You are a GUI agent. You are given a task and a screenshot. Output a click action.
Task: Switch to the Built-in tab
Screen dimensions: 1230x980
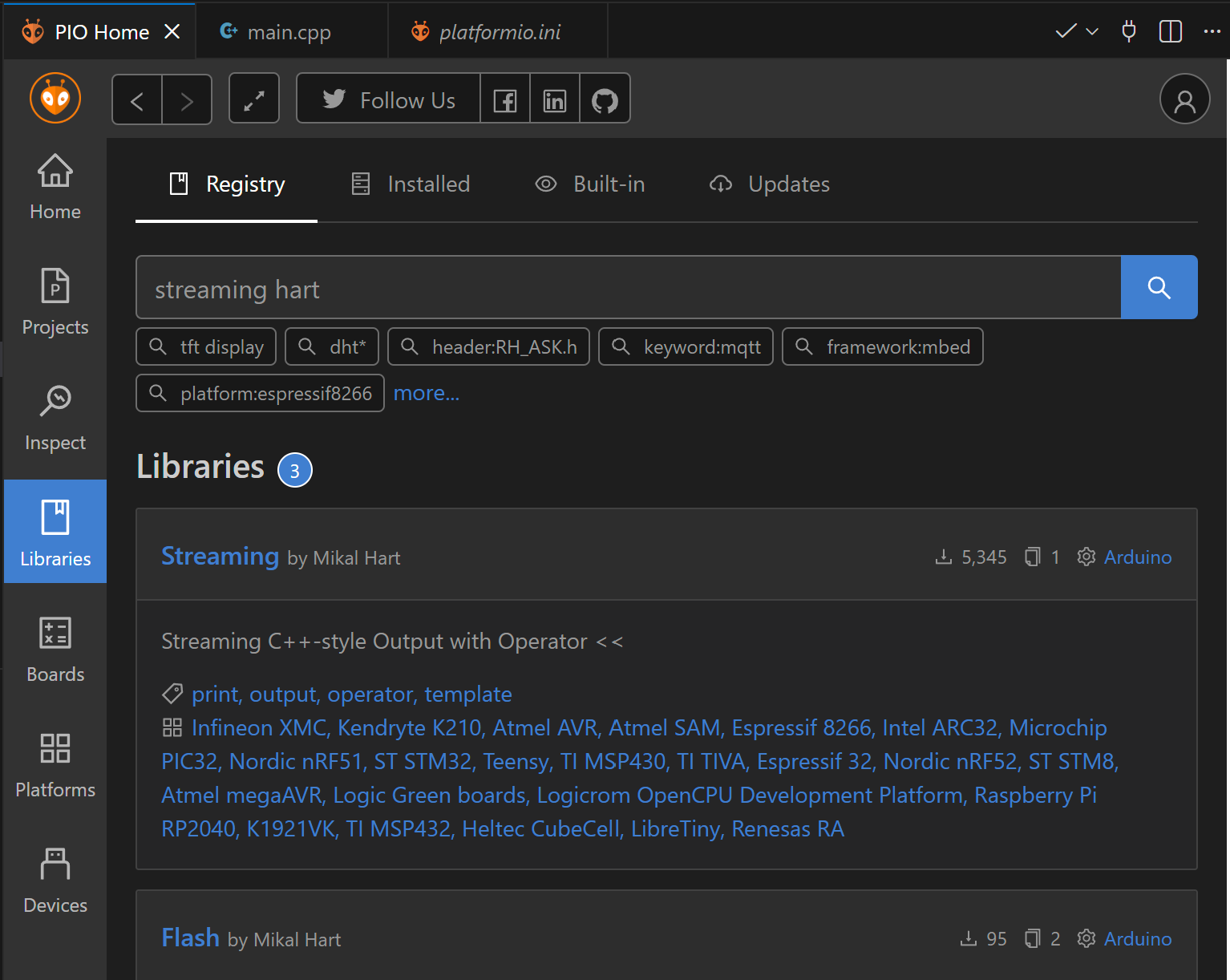click(x=589, y=184)
